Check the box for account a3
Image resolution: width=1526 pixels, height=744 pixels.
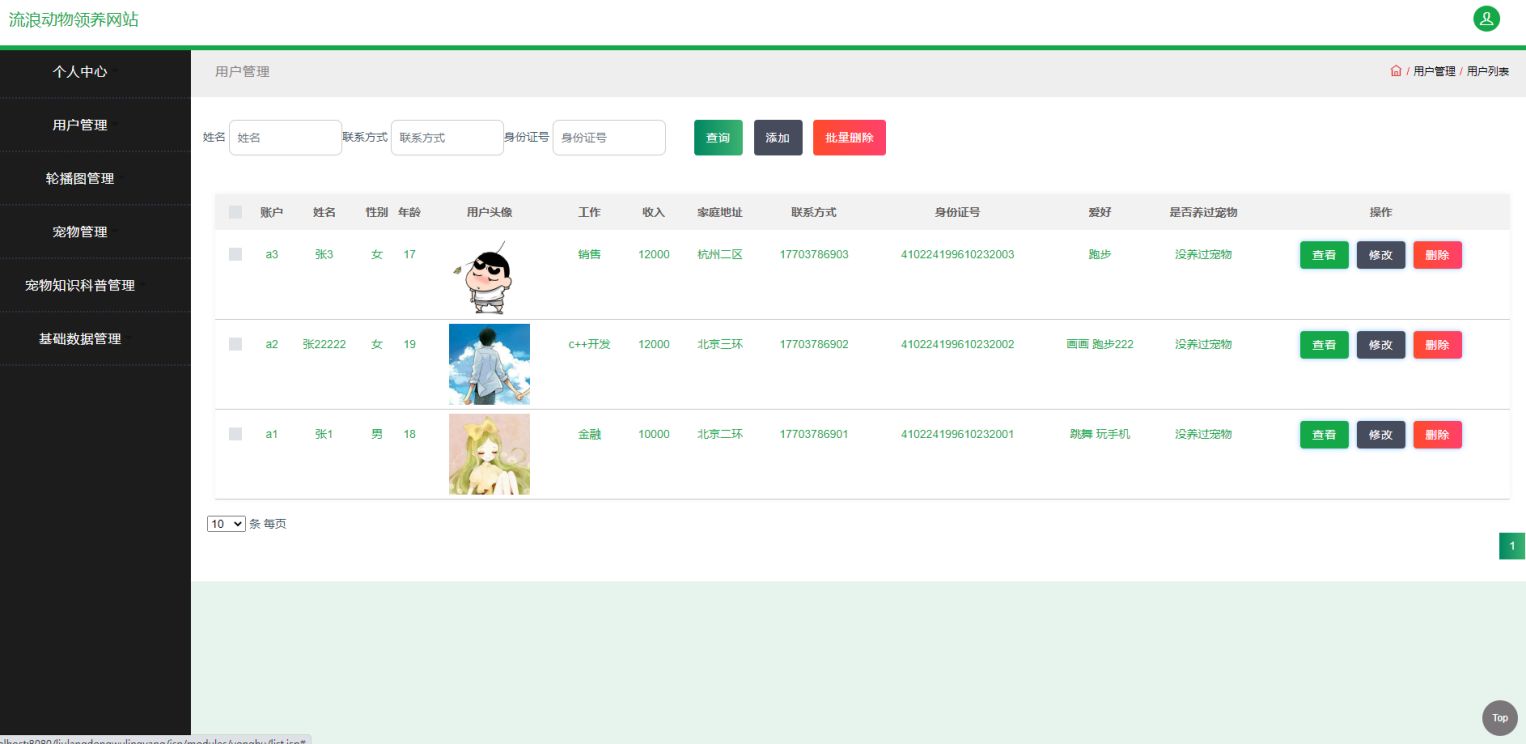point(235,254)
